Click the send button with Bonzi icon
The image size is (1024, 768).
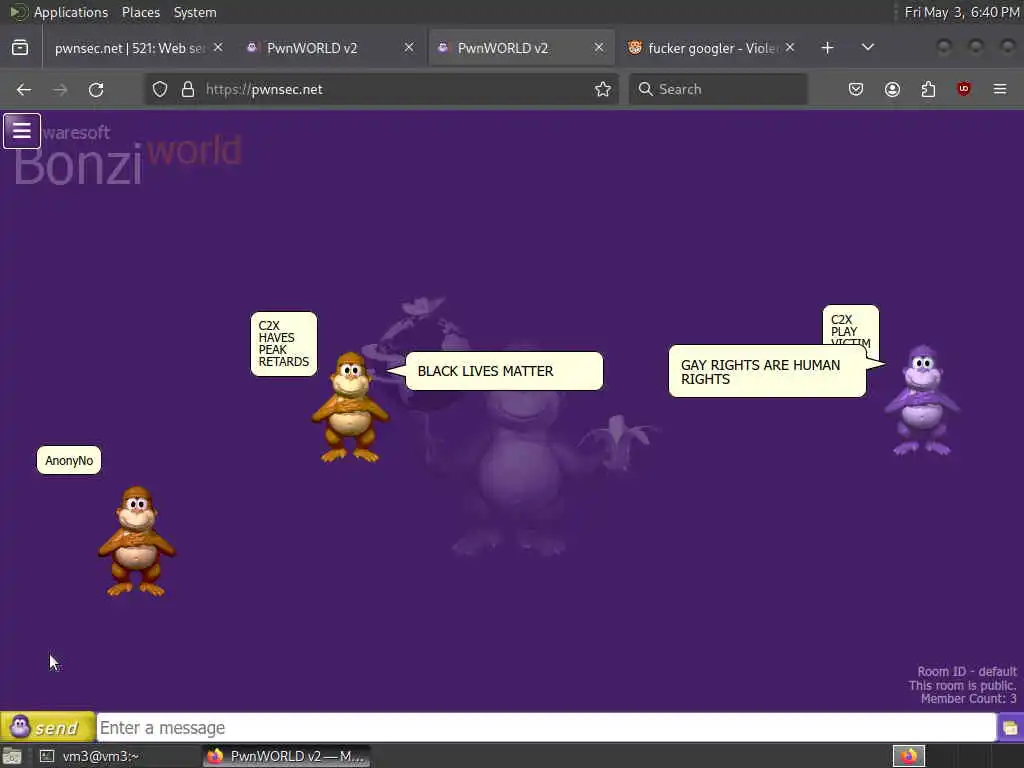click(48, 727)
